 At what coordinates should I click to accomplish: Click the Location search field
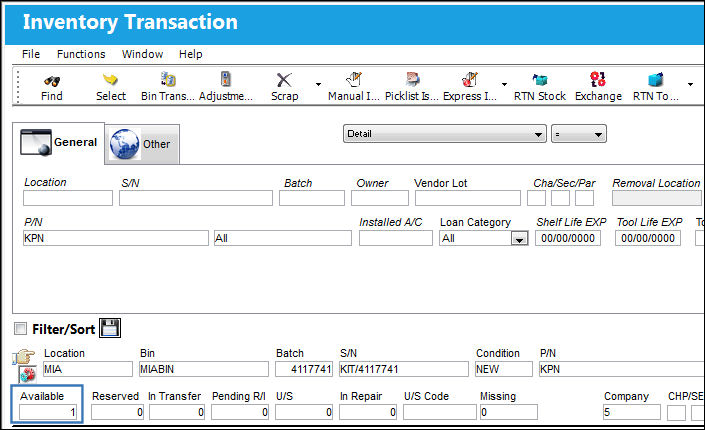coord(68,198)
